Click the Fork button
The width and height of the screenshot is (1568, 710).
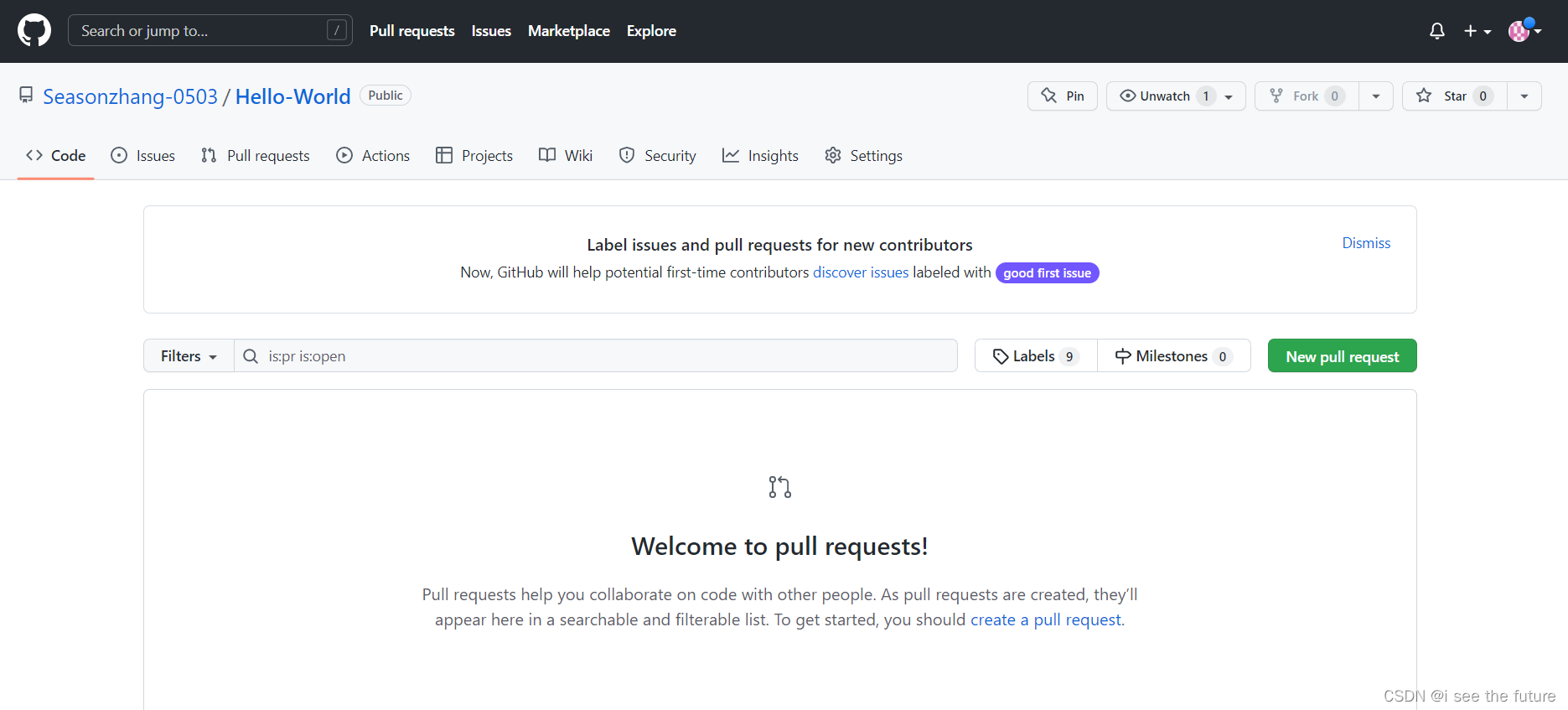(1307, 96)
